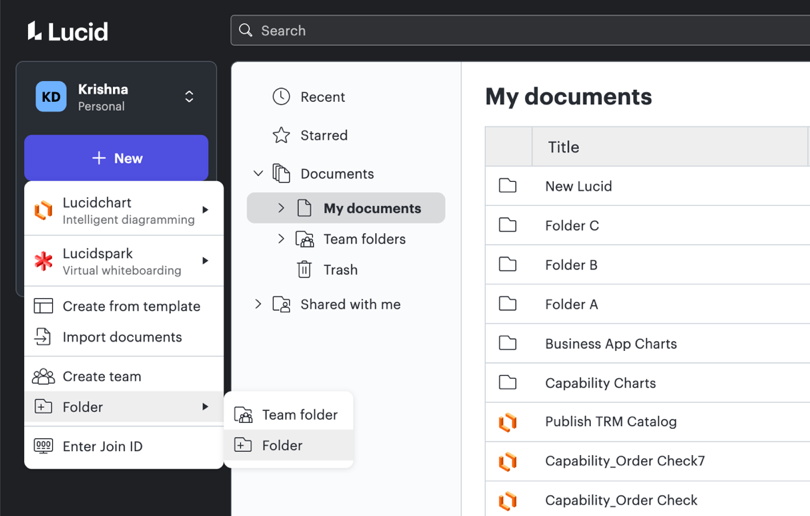Select Create team menu item
Image resolution: width=810 pixels, height=516 pixels.
[x=124, y=377]
